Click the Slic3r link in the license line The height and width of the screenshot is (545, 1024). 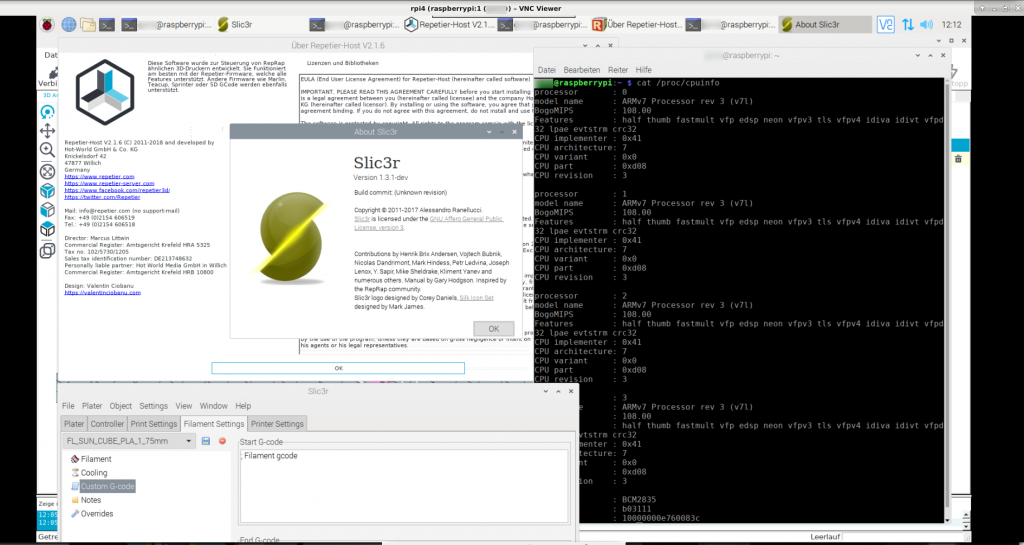[x=361, y=219]
